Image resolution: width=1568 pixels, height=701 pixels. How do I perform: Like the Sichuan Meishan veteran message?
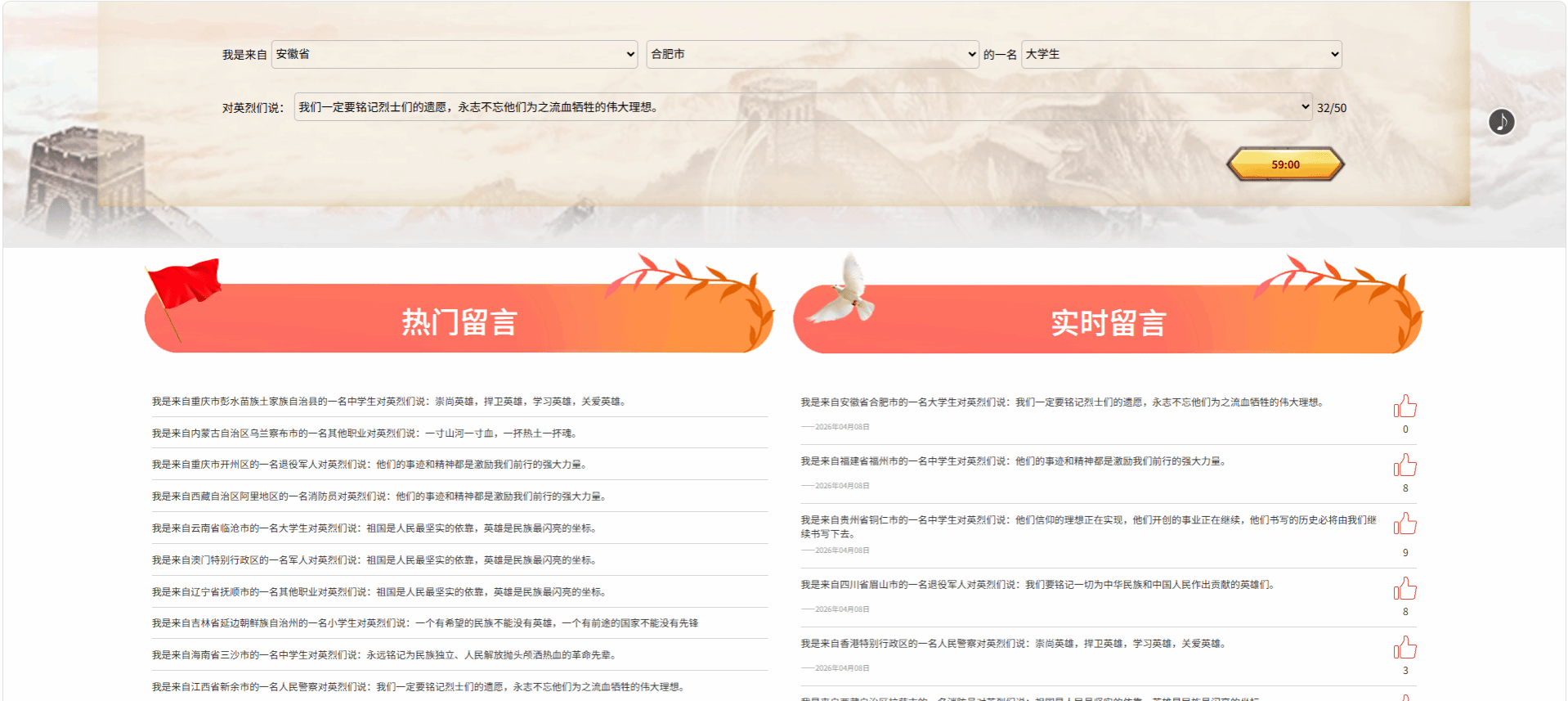pos(1404,589)
